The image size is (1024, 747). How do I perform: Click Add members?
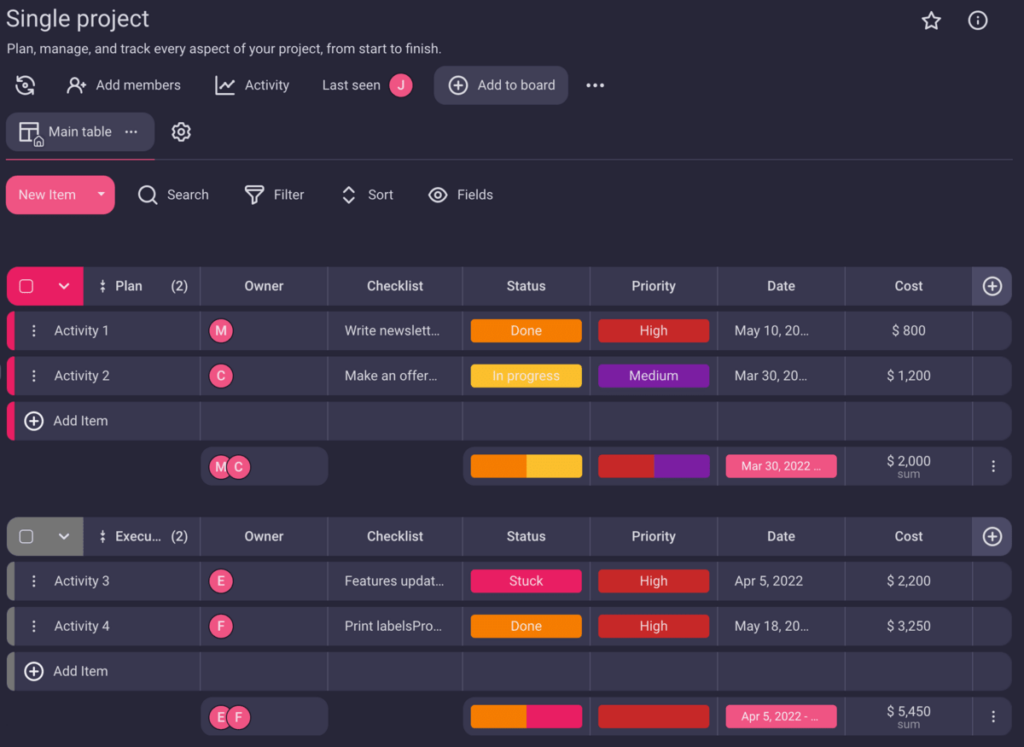(124, 86)
